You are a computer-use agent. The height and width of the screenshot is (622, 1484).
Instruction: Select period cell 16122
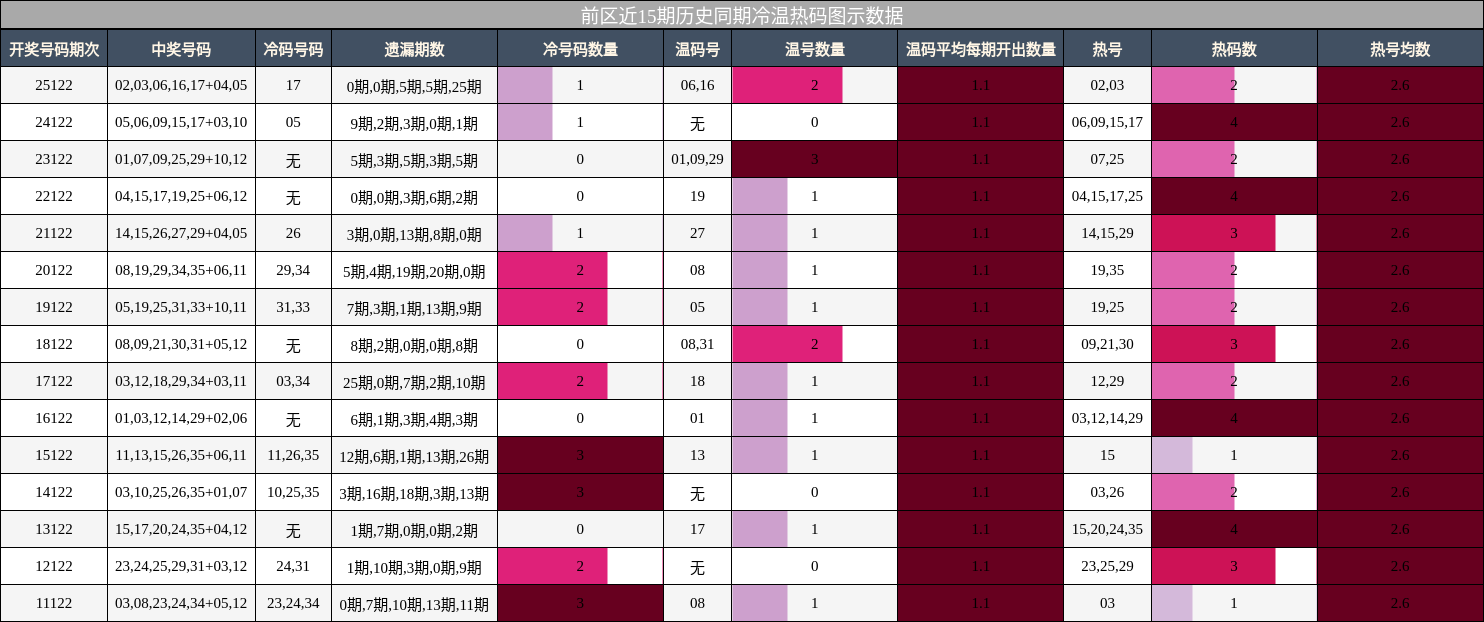pos(54,419)
